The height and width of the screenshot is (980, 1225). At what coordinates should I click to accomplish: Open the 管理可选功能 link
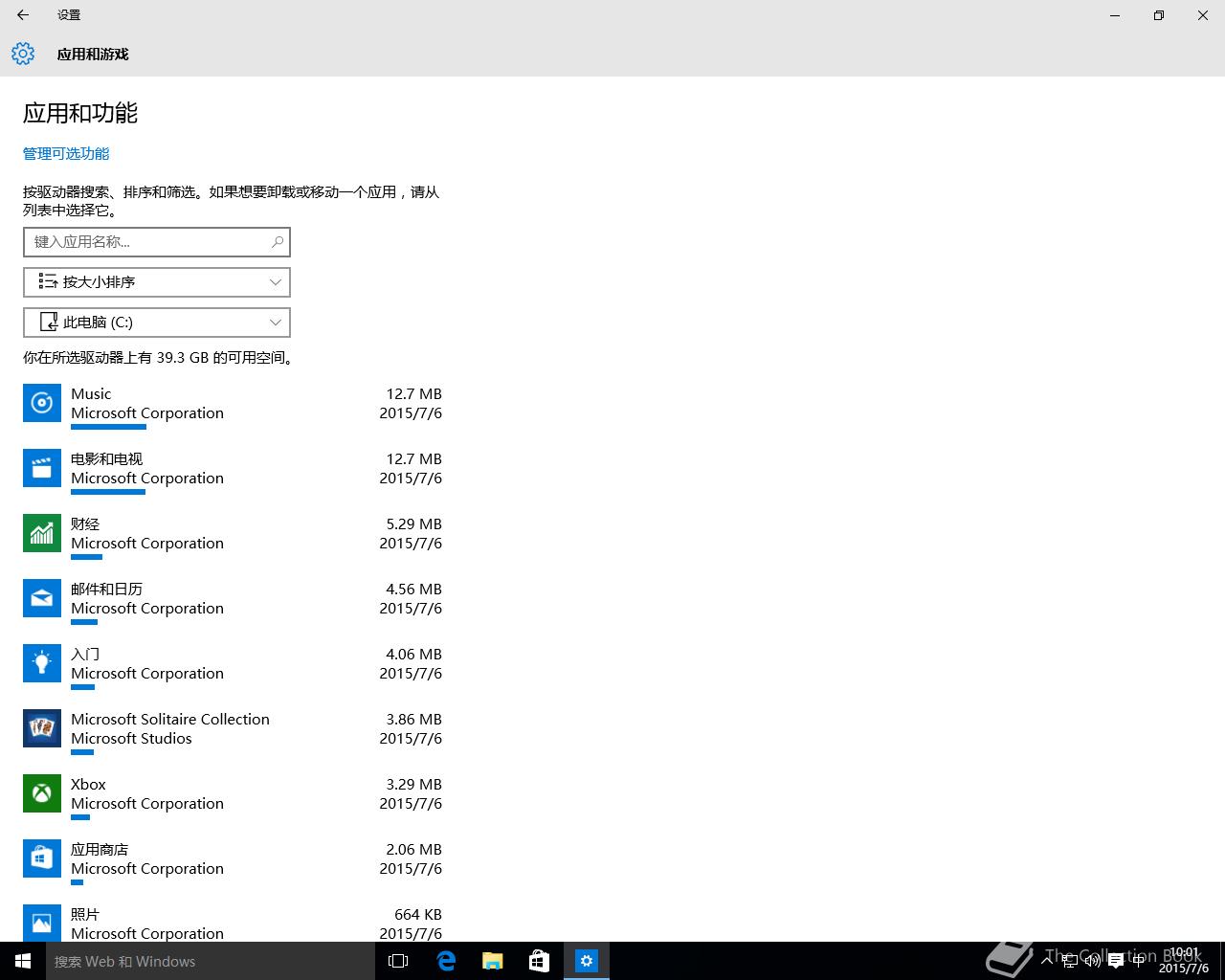point(66,153)
